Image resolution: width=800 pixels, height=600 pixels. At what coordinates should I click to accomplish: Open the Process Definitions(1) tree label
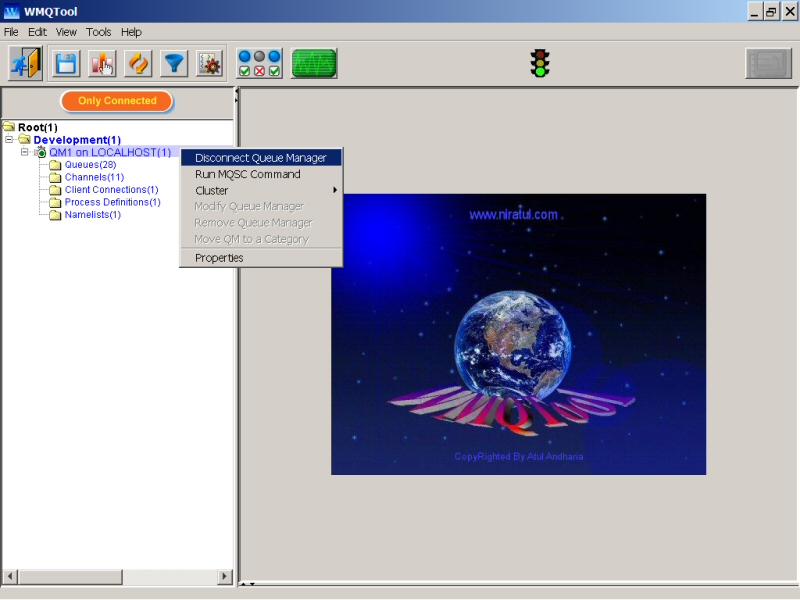click(112, 202)
